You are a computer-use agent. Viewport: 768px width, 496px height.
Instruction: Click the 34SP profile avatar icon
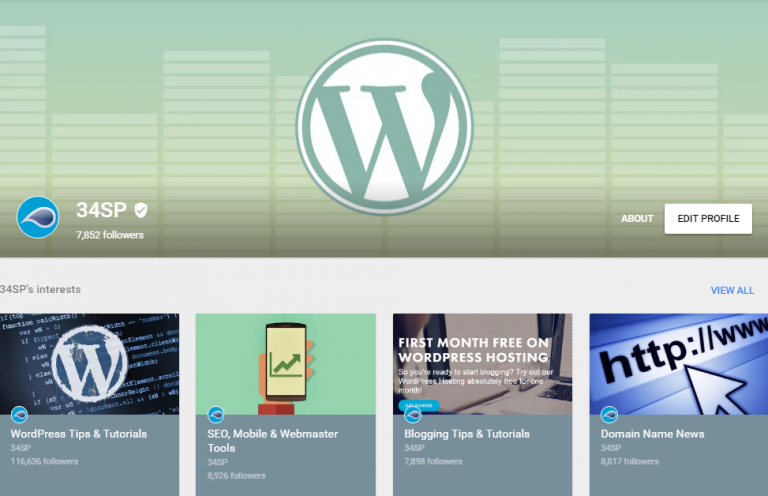point(38,217)
